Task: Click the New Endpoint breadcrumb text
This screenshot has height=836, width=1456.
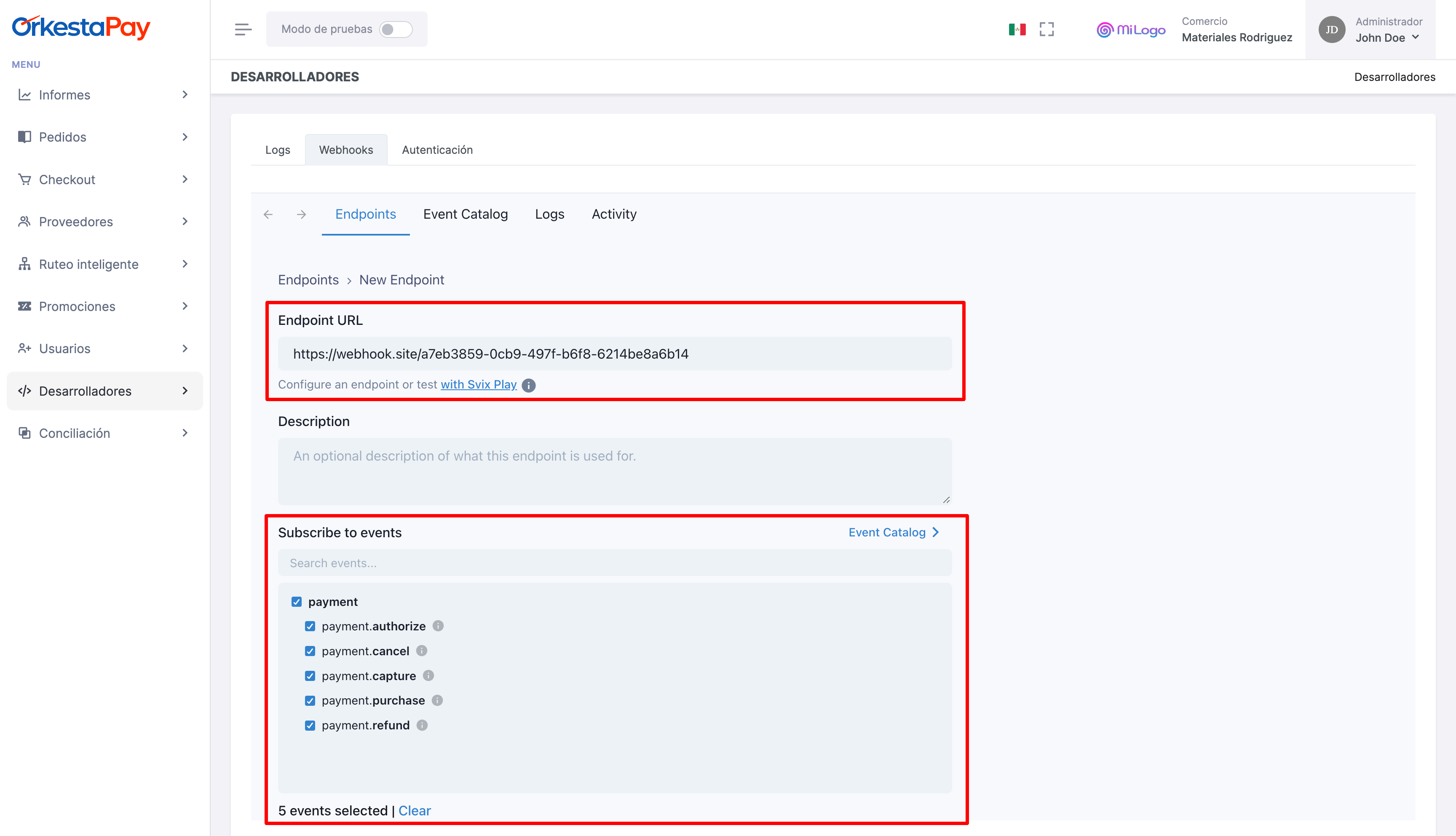Action: coord(402,280)
